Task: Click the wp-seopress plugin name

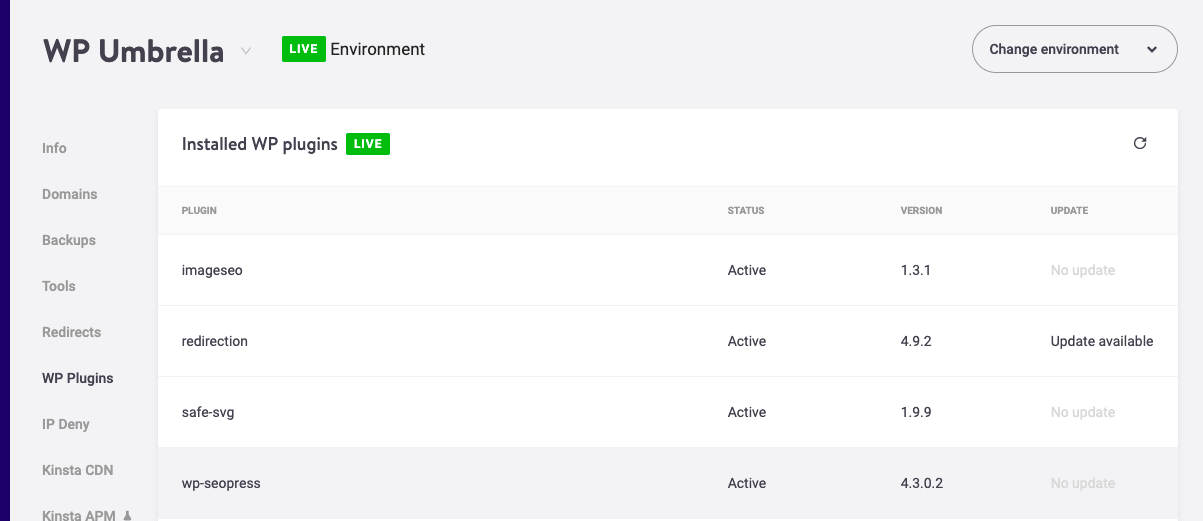Action: (x=221, y=483)
